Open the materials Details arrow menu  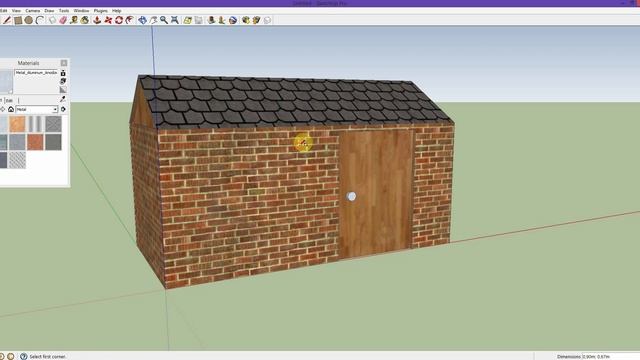click(x=63, y=109)
